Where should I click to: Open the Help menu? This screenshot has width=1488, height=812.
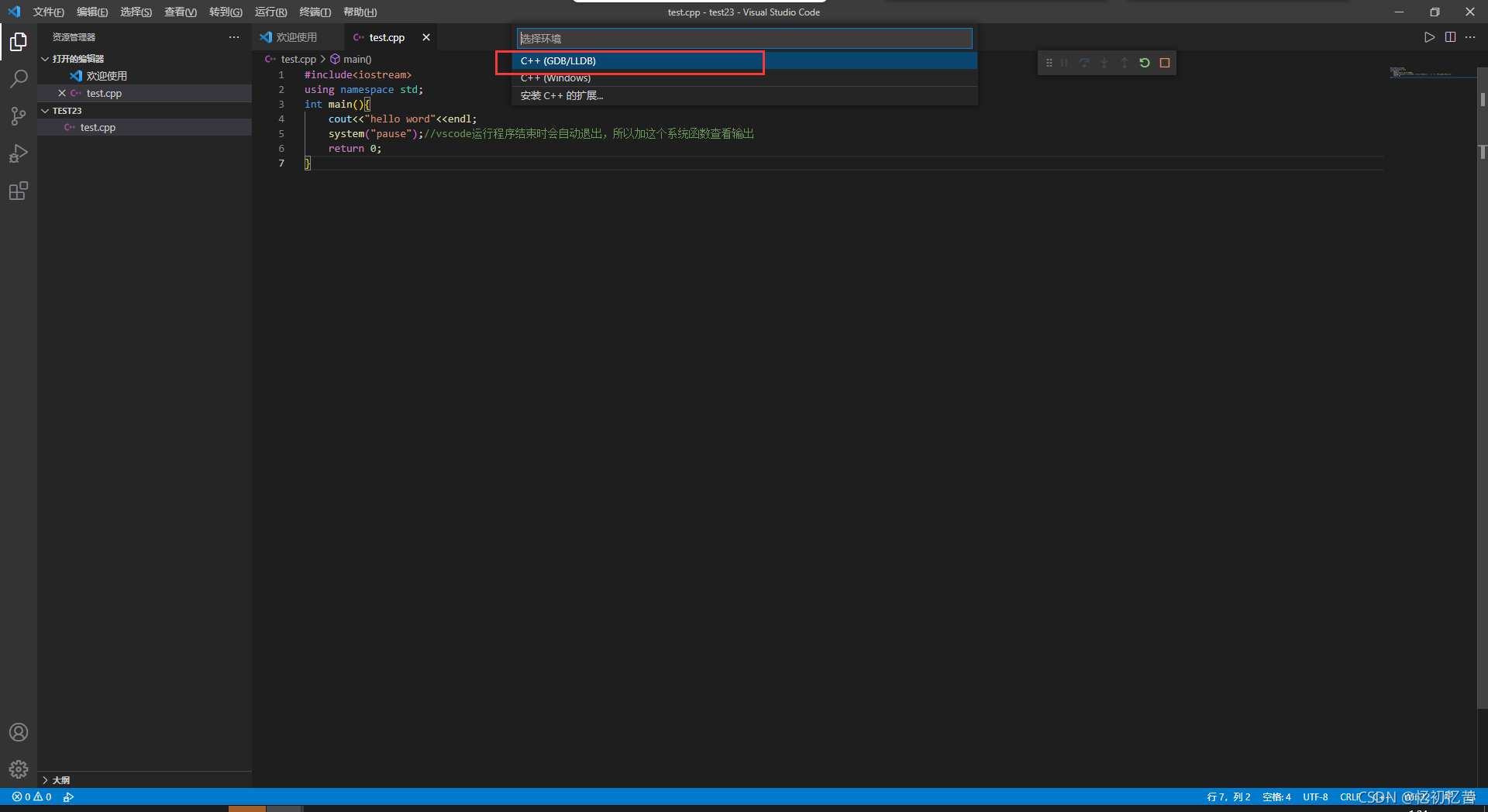pos(360,12)
